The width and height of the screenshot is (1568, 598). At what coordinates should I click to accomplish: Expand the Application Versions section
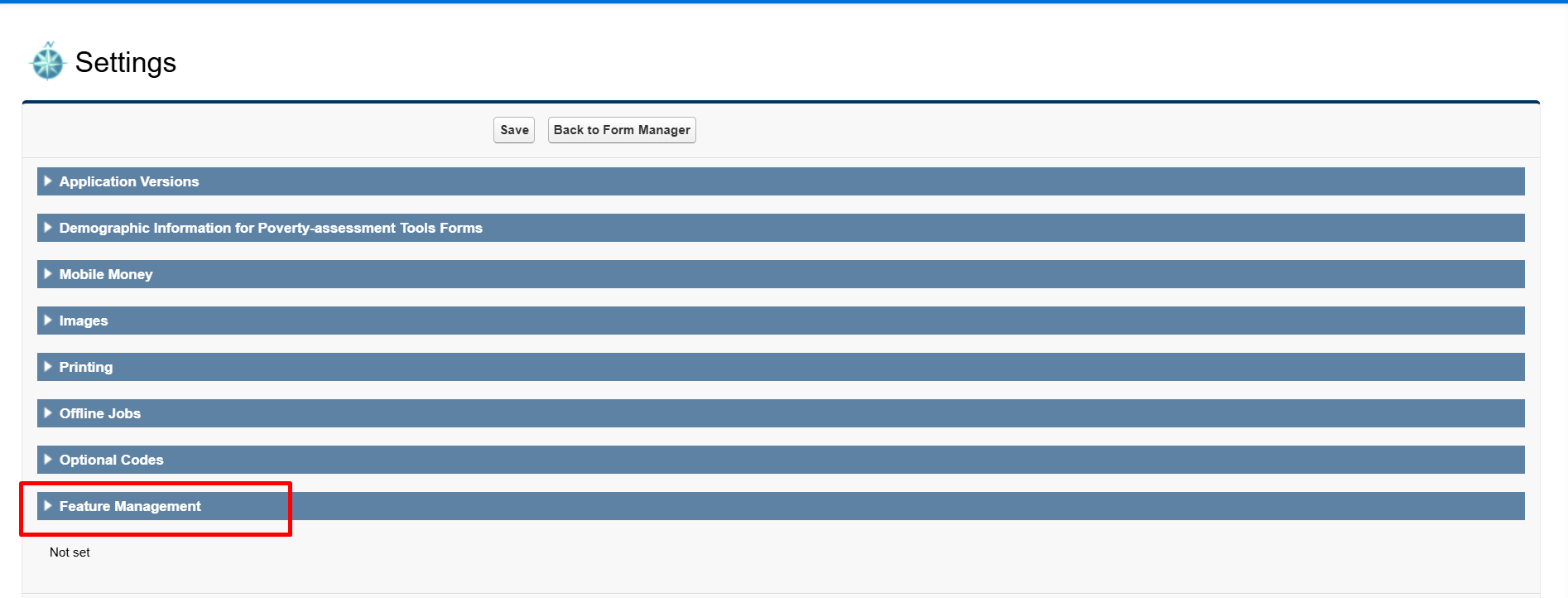[x=128, y=181]
